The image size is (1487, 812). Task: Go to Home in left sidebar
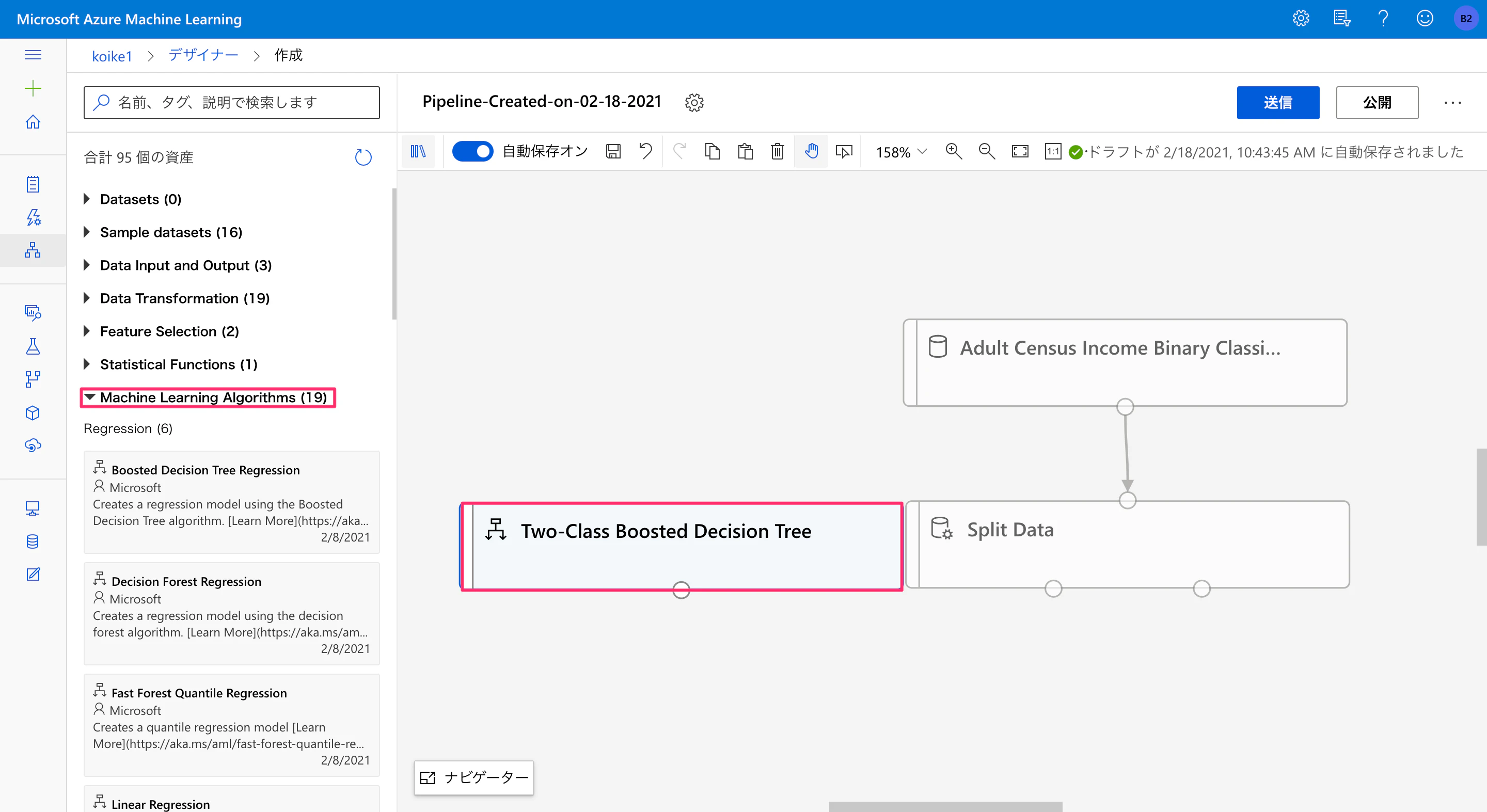[x=33, y=122]
